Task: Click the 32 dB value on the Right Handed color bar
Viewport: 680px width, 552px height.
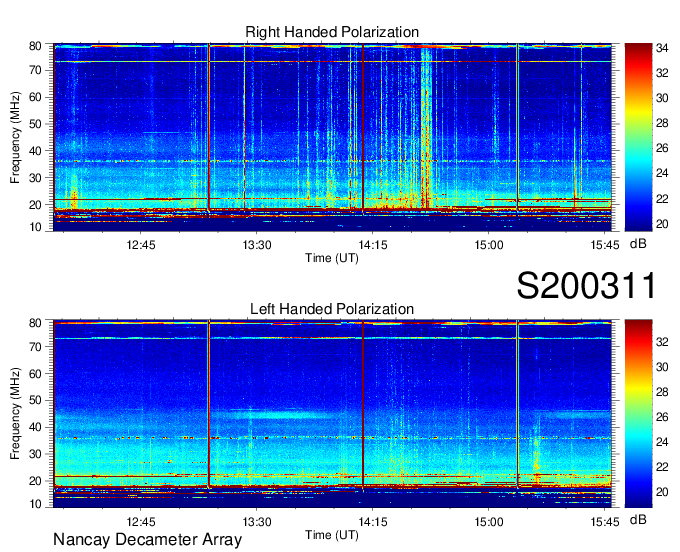Action: pos(662,73)
